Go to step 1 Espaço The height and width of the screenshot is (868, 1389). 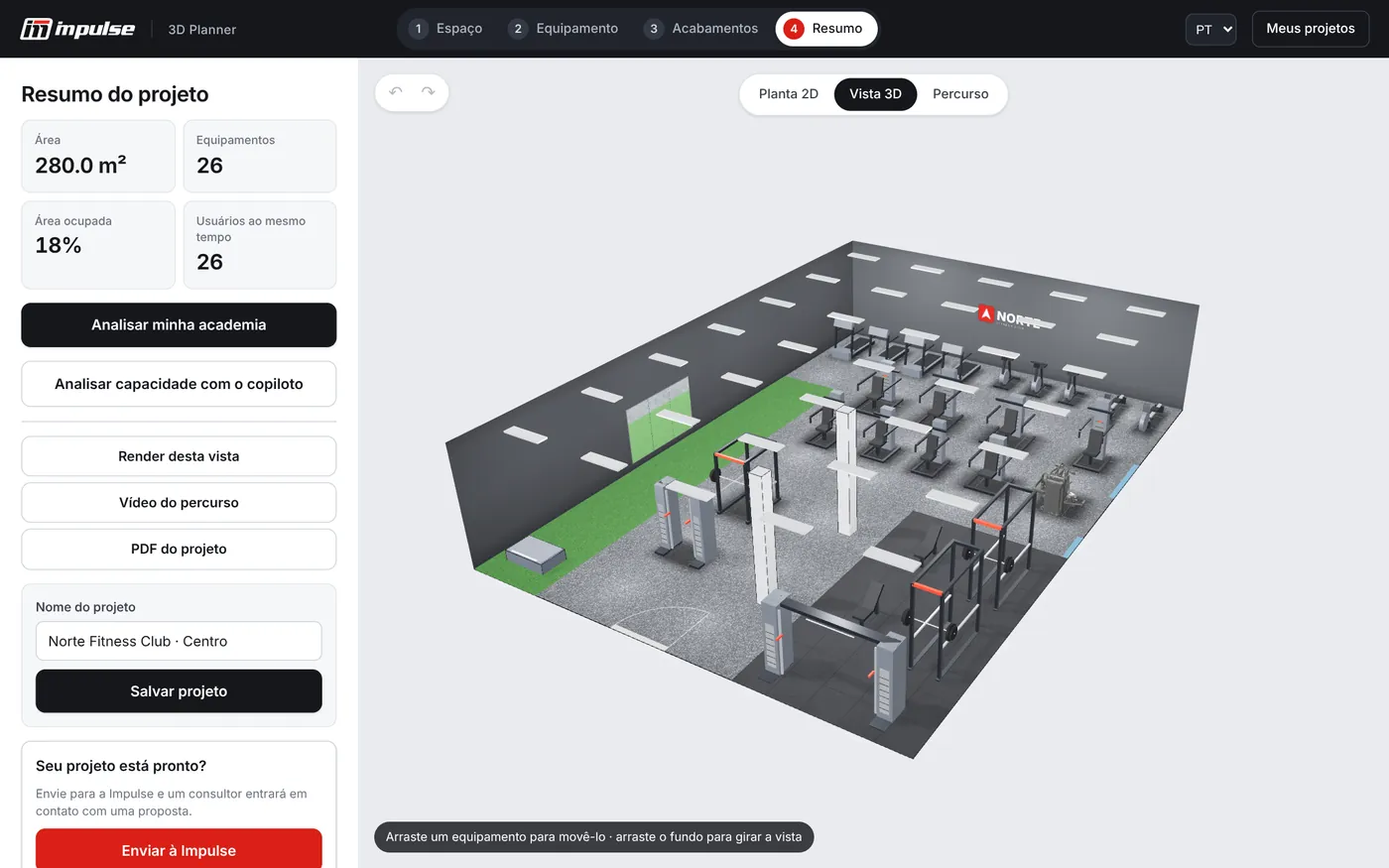[446, 29]
